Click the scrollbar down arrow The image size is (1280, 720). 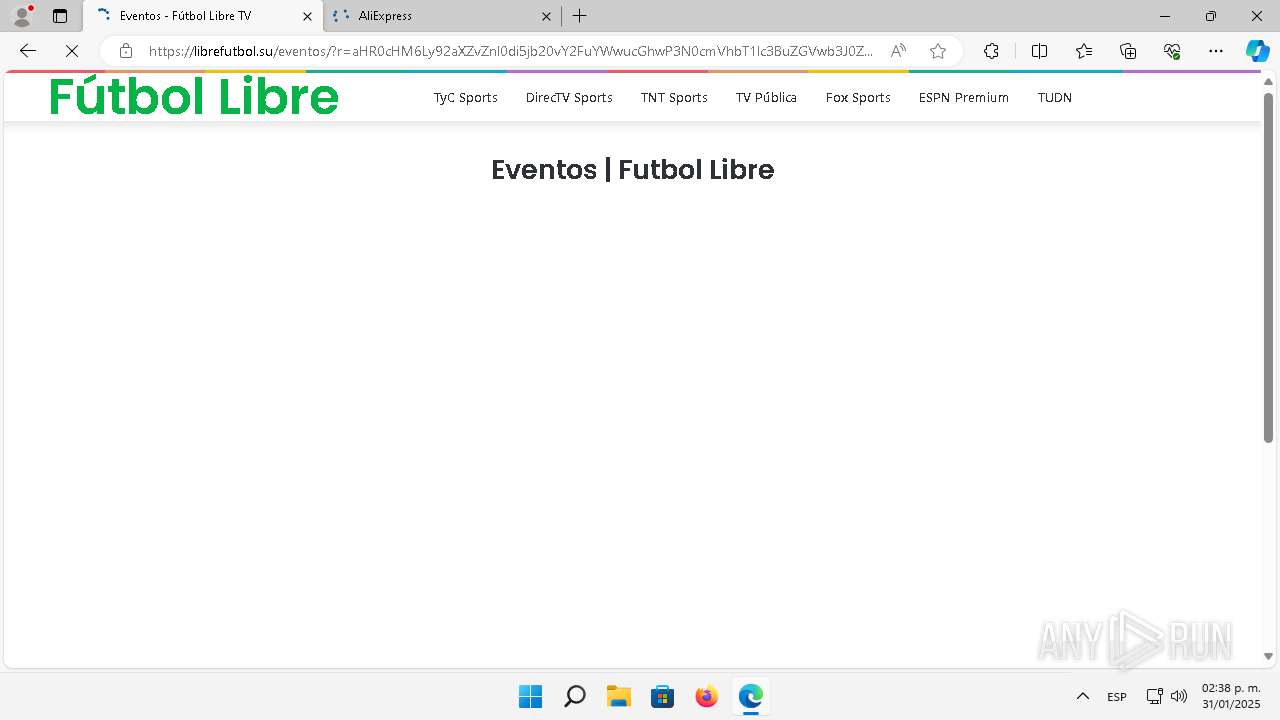point(1268,657)
